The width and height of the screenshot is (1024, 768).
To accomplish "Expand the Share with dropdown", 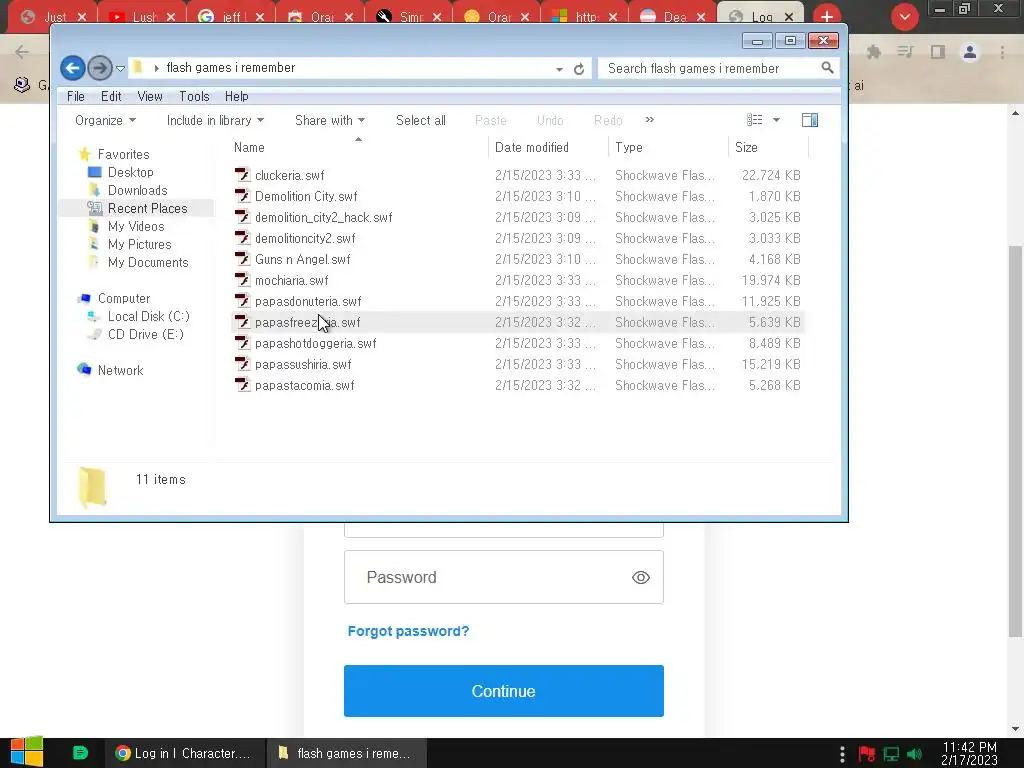I will [x=330, y=120].
